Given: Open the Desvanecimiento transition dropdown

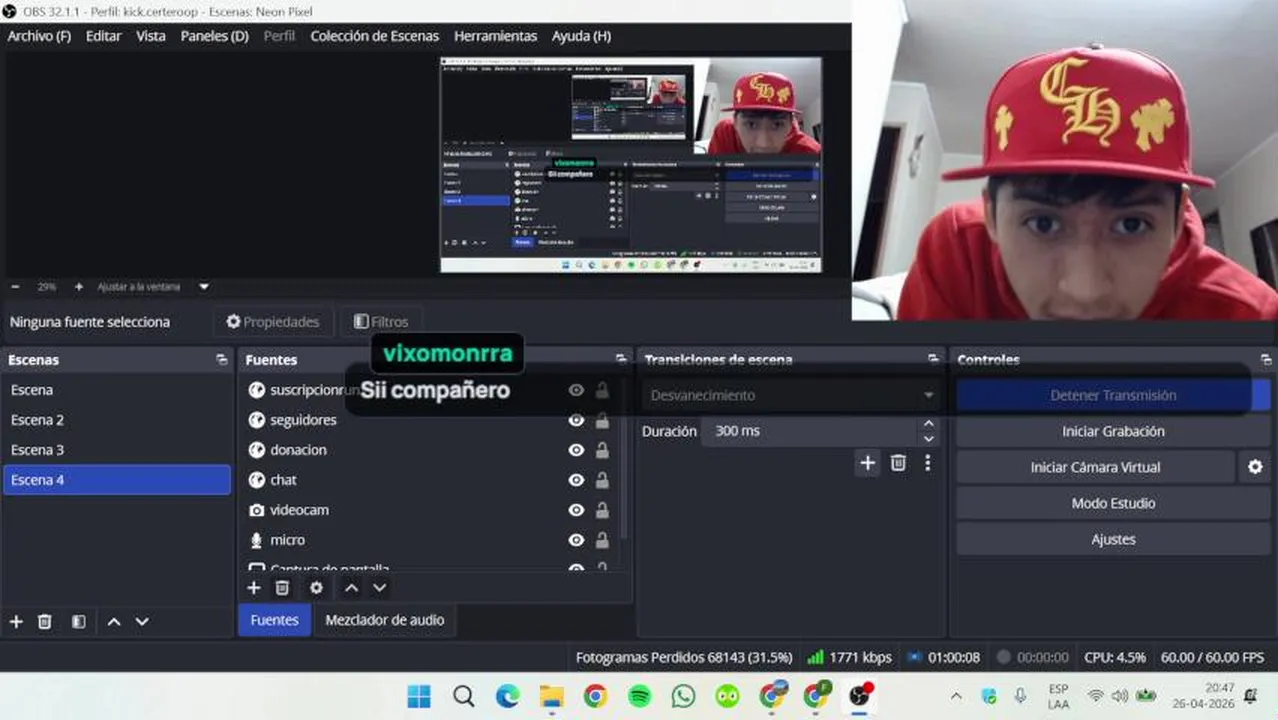Looking at the screenshot, I should 792,395.
